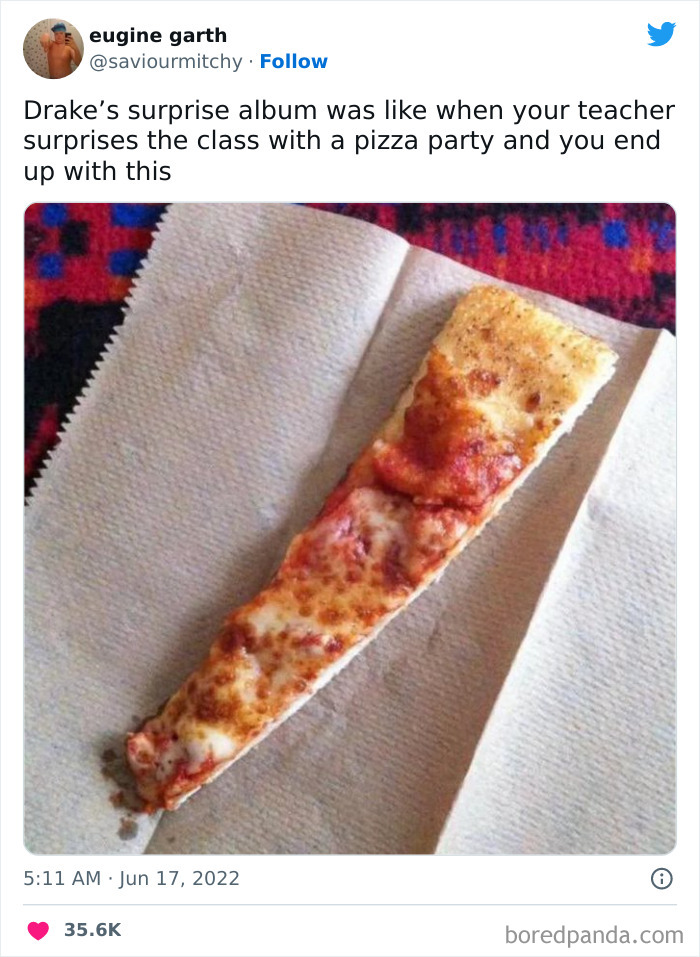Screen dimensions: 700x957
Task: Open the eugine garth display name
Action: pyautogui.click(x=158, y=35)
